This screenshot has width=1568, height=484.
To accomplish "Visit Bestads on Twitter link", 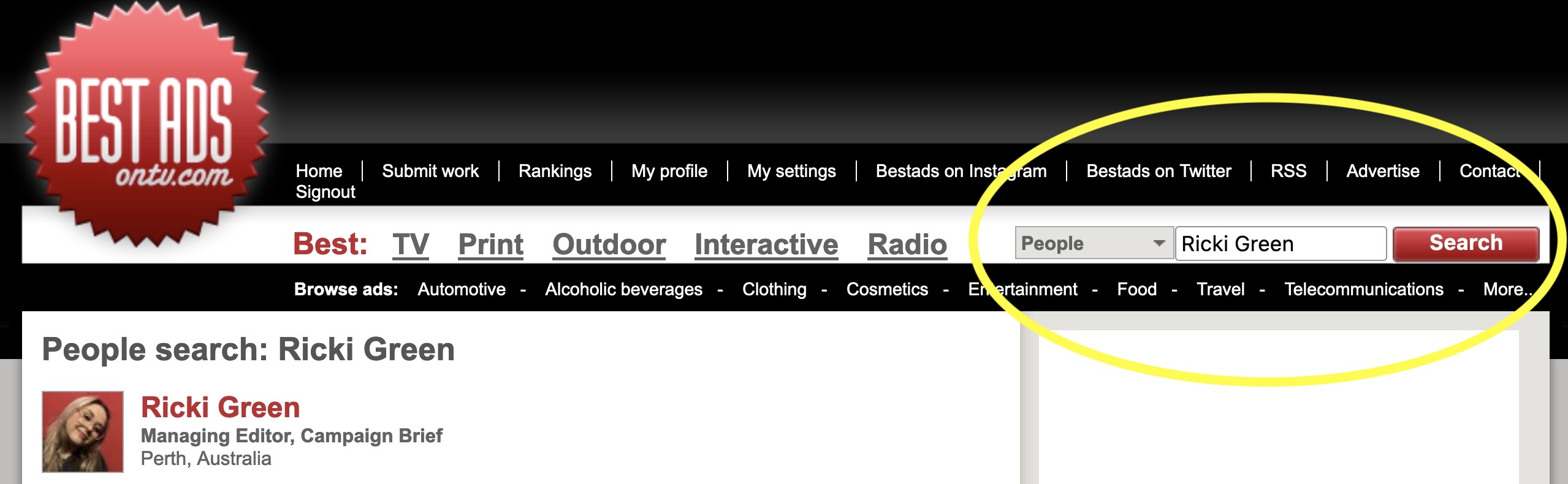I will click(1158, 171).
